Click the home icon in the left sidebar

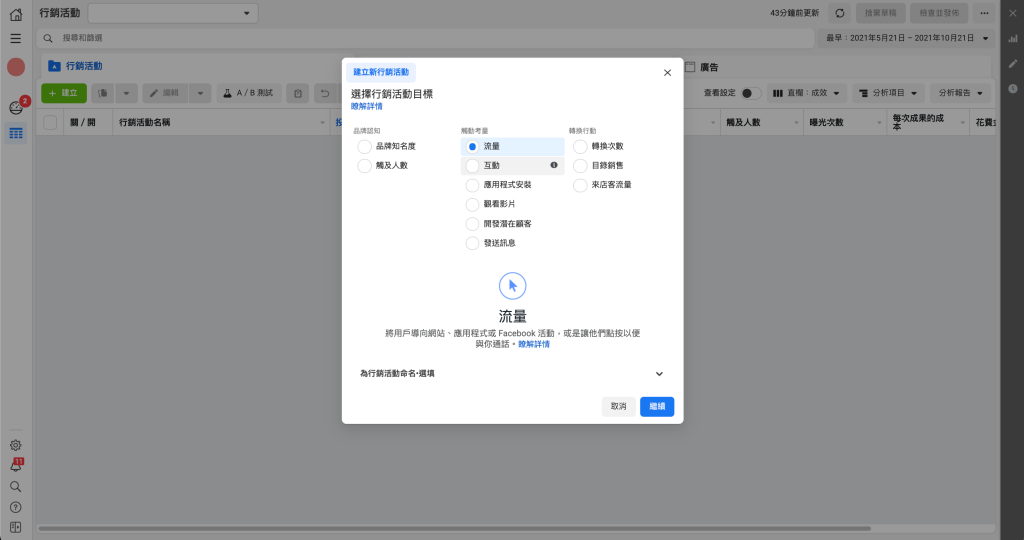[15, 14]
